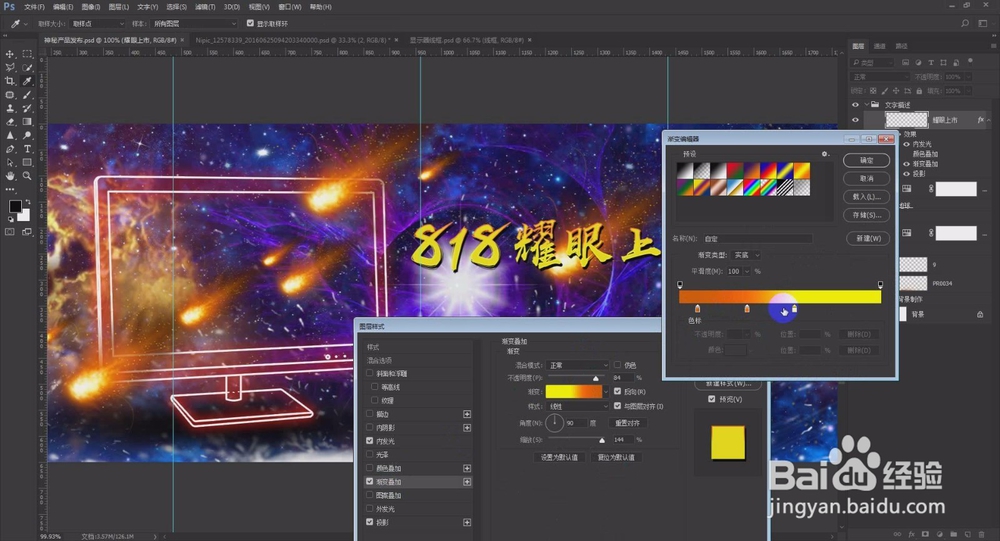Toggle Quick Mask mode icon
Image resolution: width=1000 pixels, height=541 pixels.
[10, 232]
